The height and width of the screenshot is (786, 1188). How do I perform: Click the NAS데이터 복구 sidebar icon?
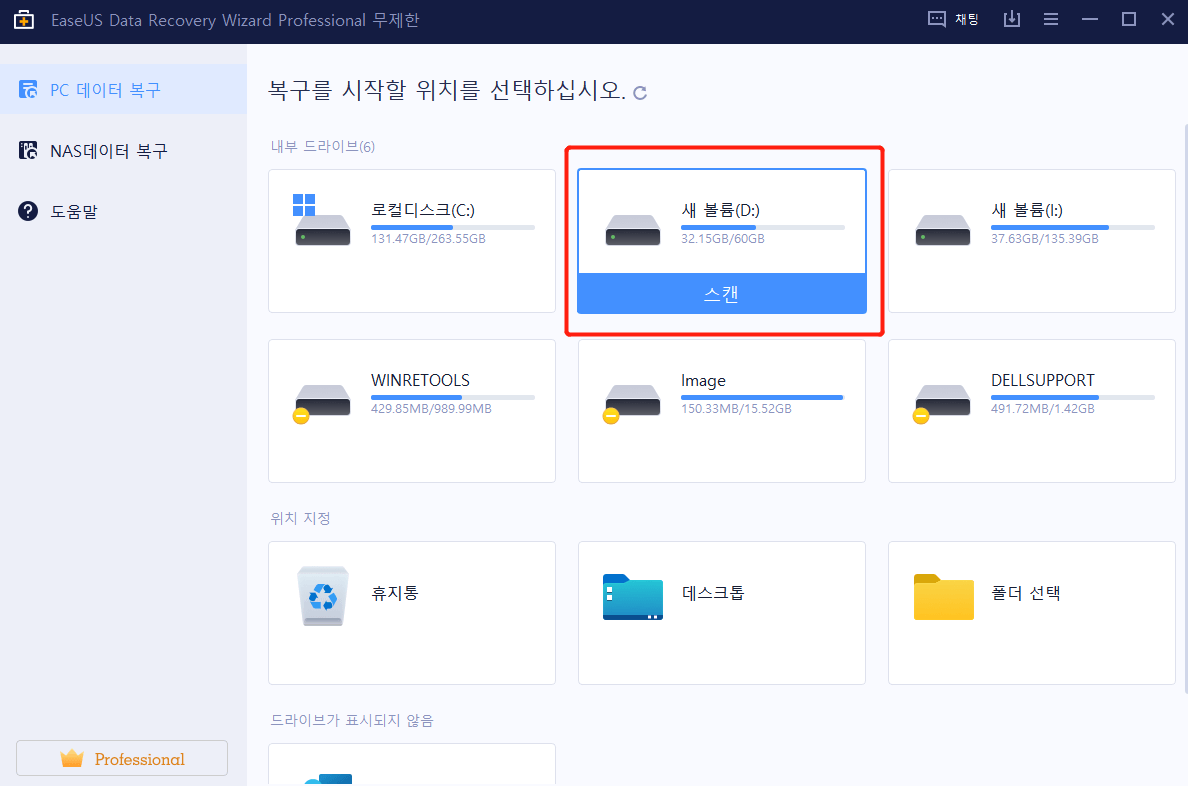(x=28, y=150)
